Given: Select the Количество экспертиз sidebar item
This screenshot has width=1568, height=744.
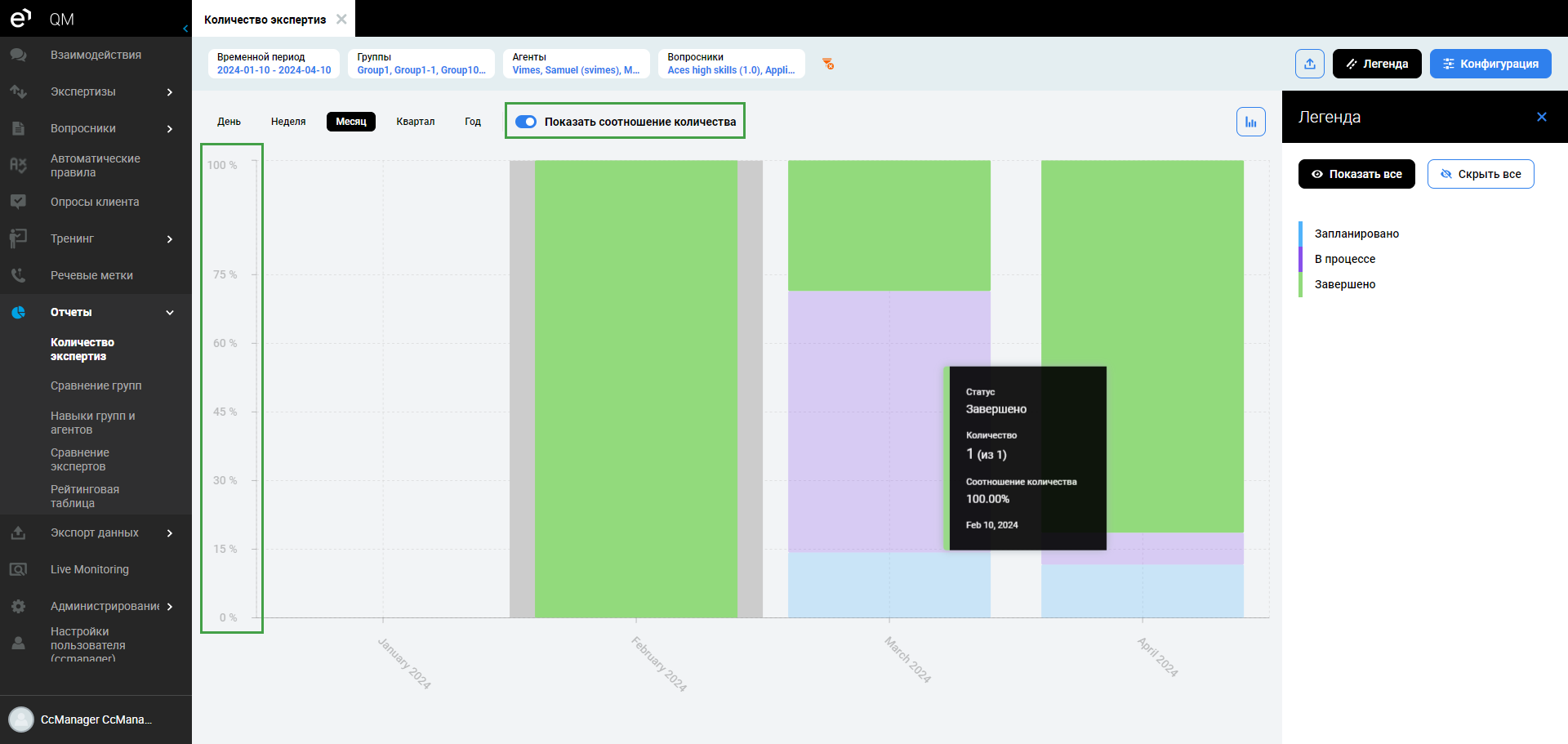Looking at the screenshot, I should 82,349.
